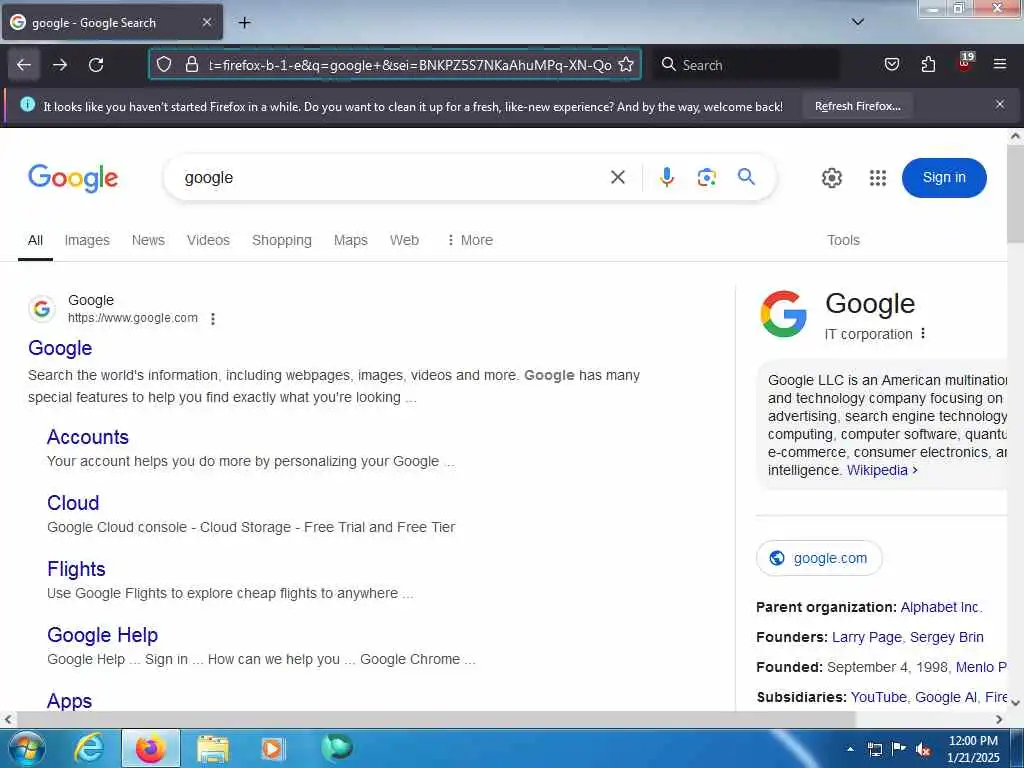Image resolution: width=1024 pixels, height=768 pixels.
Task: Open the Apps sitelink
Action: coord(69,701)
